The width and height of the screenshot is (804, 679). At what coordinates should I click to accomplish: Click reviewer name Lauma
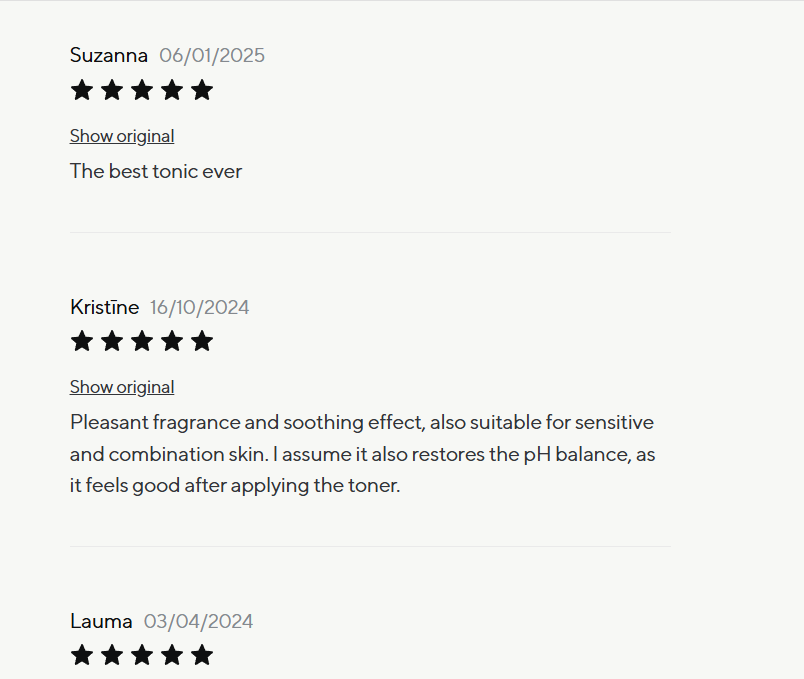[x=101, y=621]
